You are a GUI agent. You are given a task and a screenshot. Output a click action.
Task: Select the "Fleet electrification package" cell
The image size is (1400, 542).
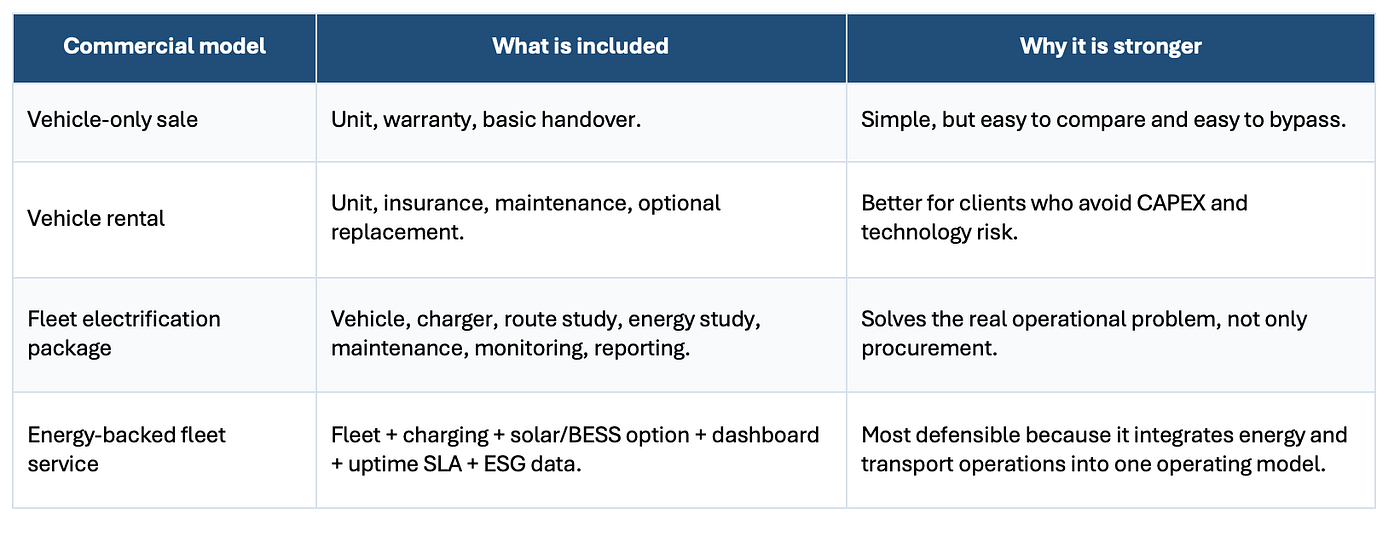coord(165,334)
